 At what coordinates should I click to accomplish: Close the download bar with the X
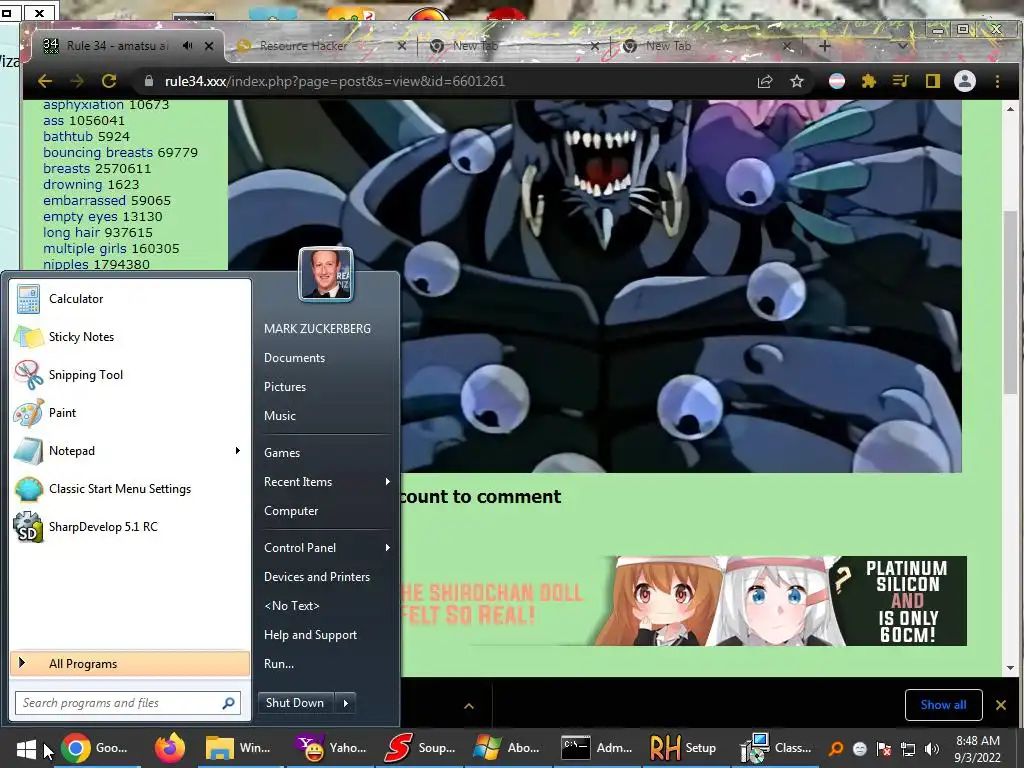point(1000,705)
